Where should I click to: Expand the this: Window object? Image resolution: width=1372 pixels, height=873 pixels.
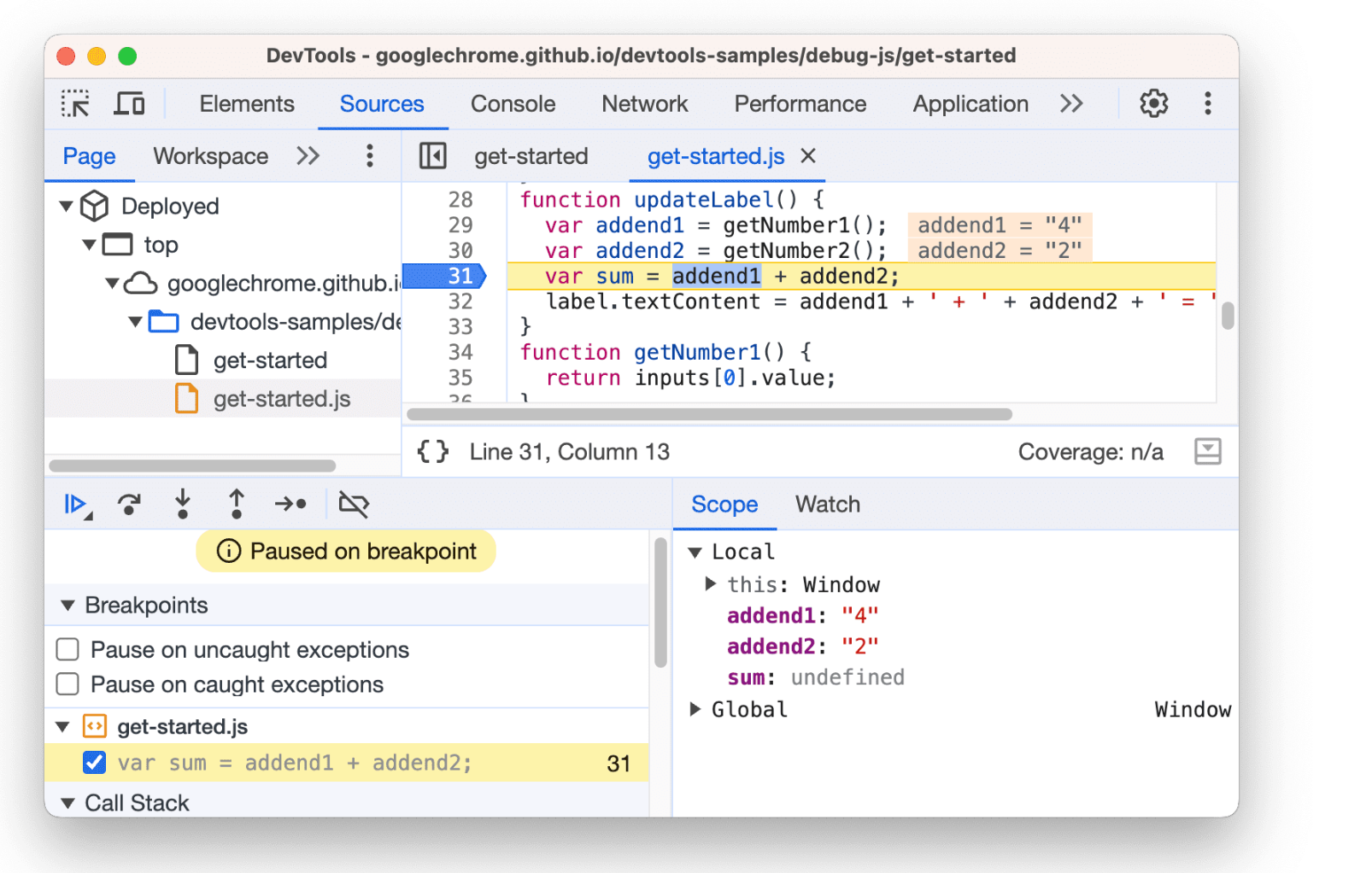click(710, 584)
